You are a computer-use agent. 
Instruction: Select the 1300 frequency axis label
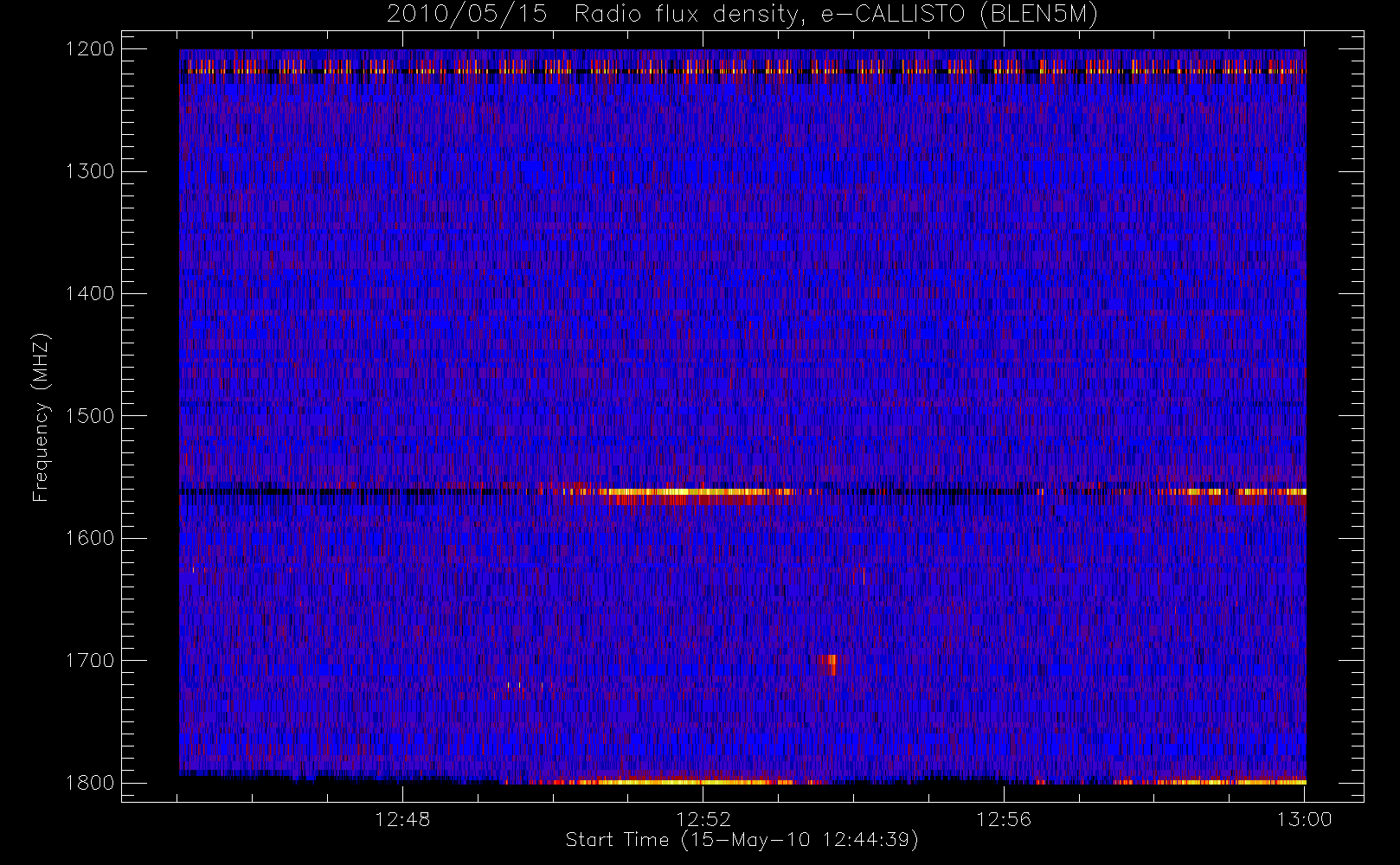[90, 171]
